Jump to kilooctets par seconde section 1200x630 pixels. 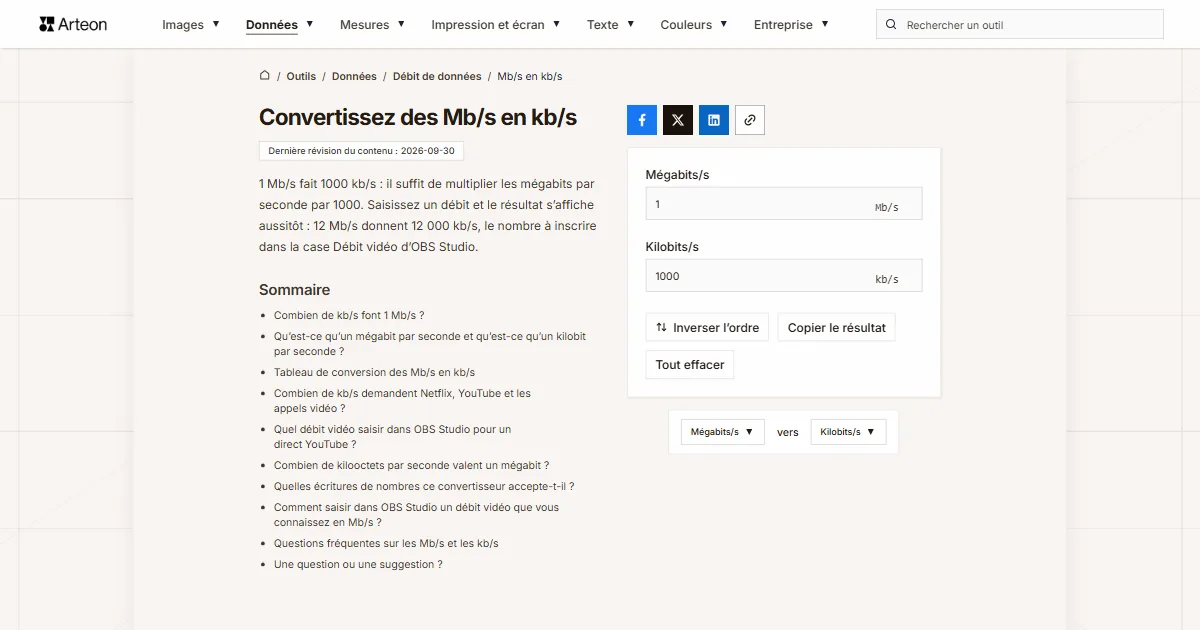[411, 465]
